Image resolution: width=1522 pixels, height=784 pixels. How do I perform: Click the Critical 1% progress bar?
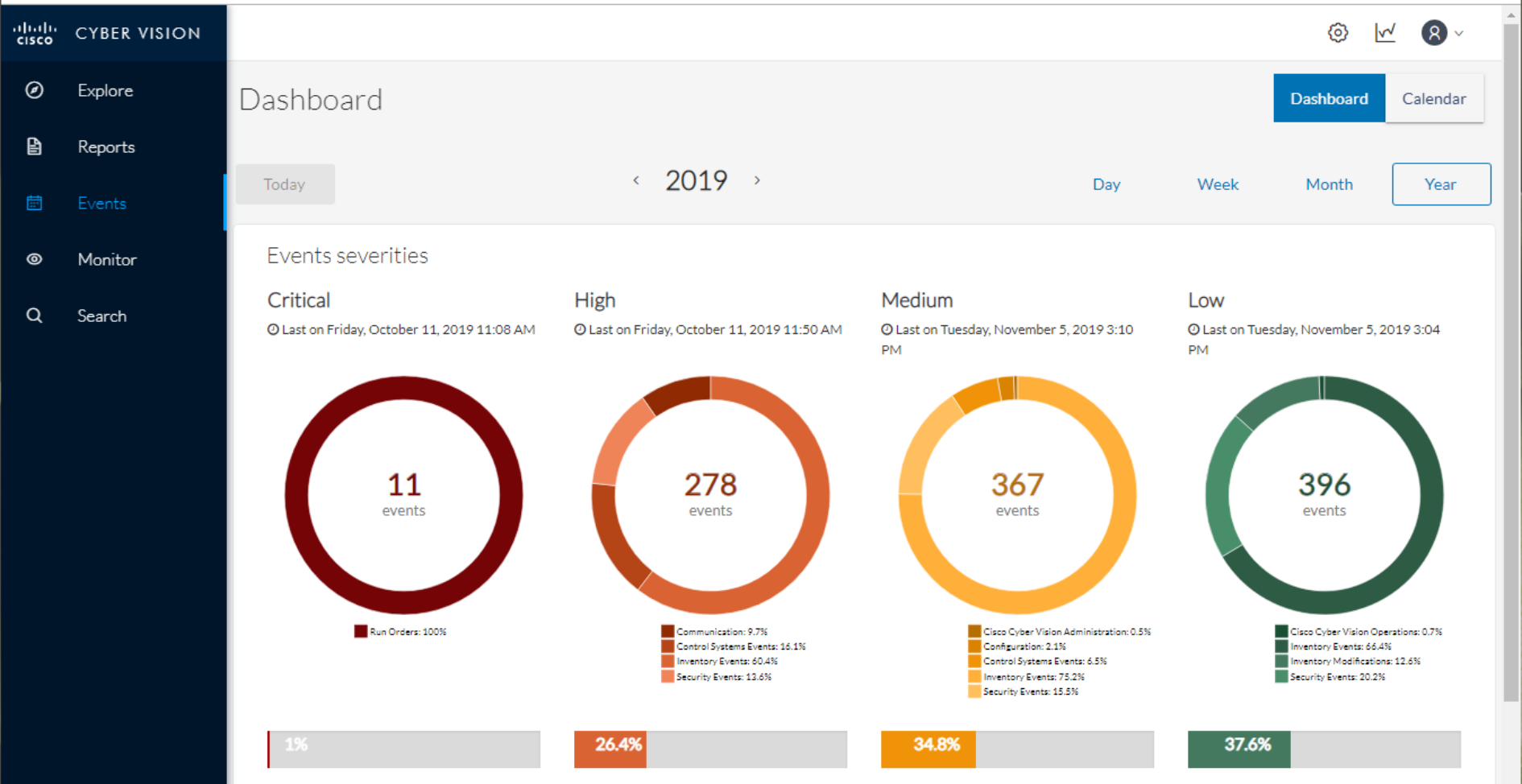(403, 749)
